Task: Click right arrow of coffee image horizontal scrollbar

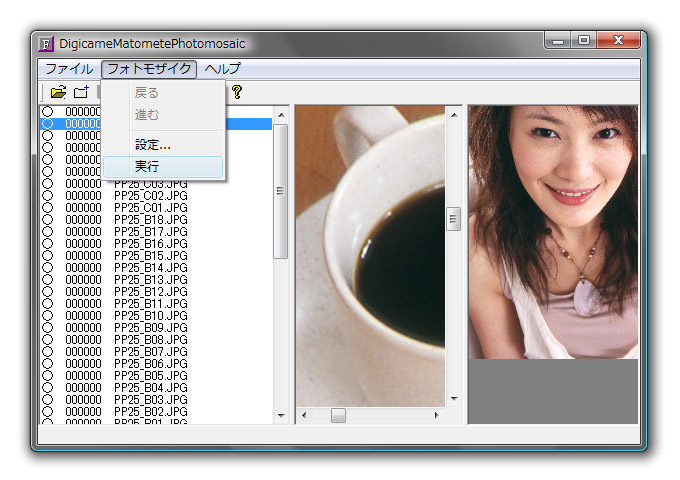Action: click(436, 415)
